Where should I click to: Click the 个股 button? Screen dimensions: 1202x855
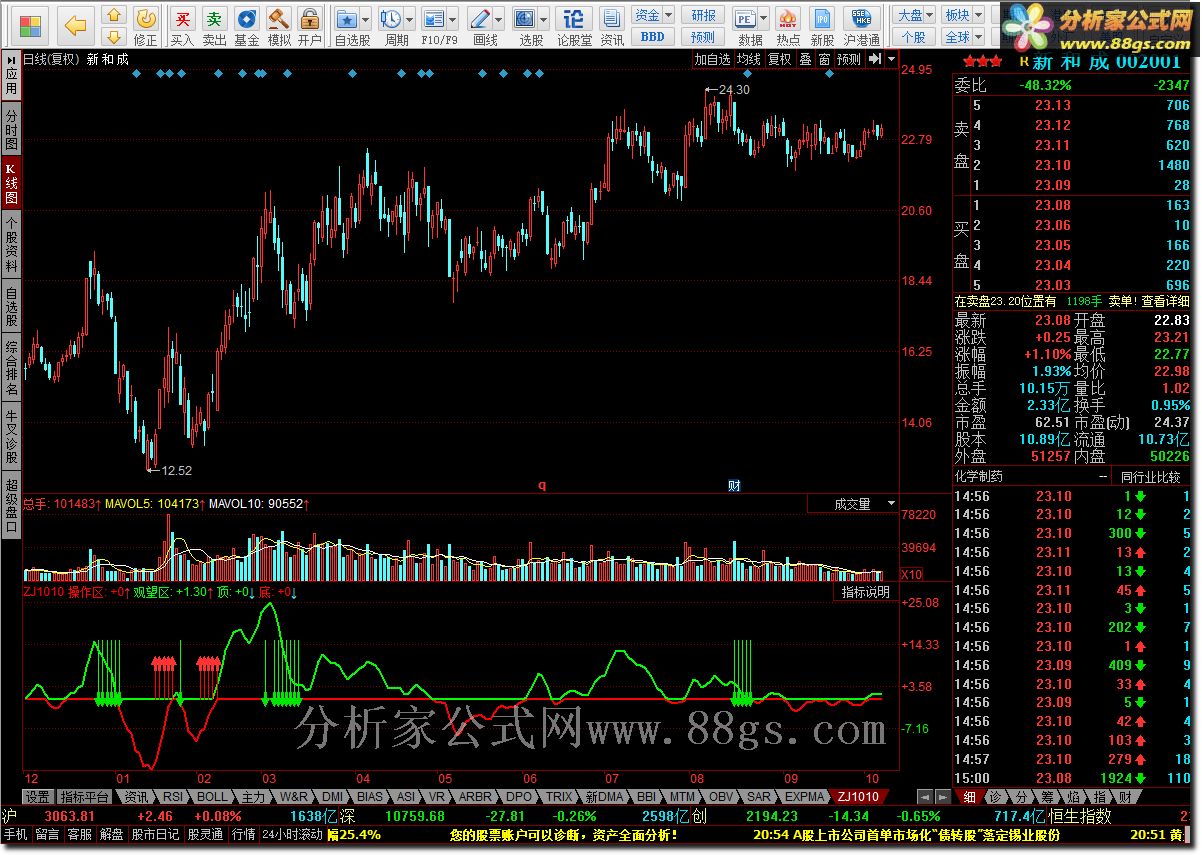(x=914, y=37)
